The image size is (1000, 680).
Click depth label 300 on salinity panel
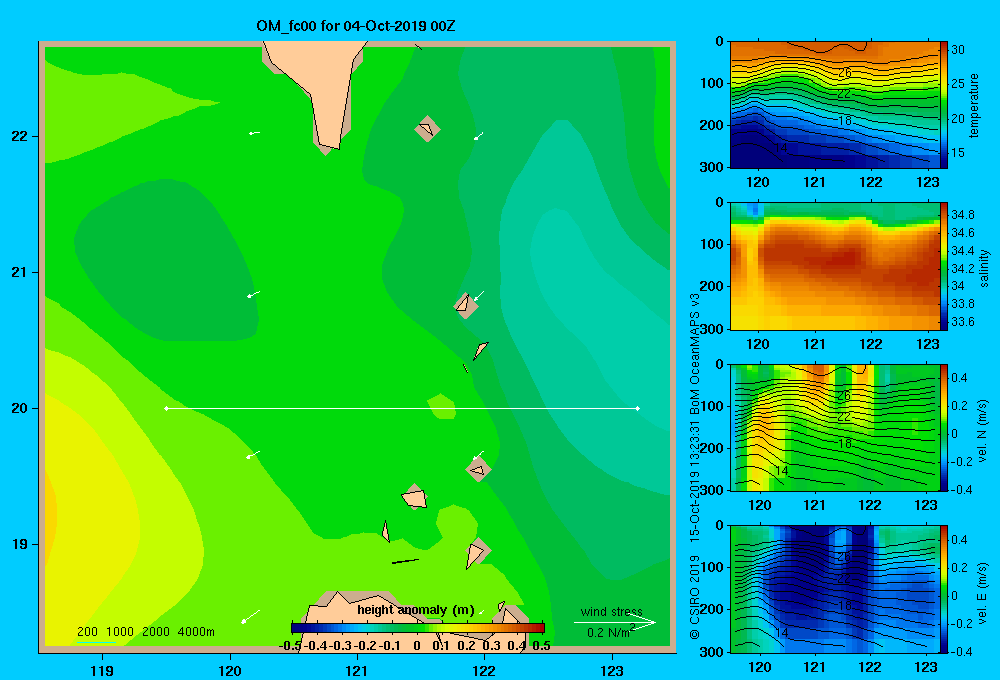(712, 329)
